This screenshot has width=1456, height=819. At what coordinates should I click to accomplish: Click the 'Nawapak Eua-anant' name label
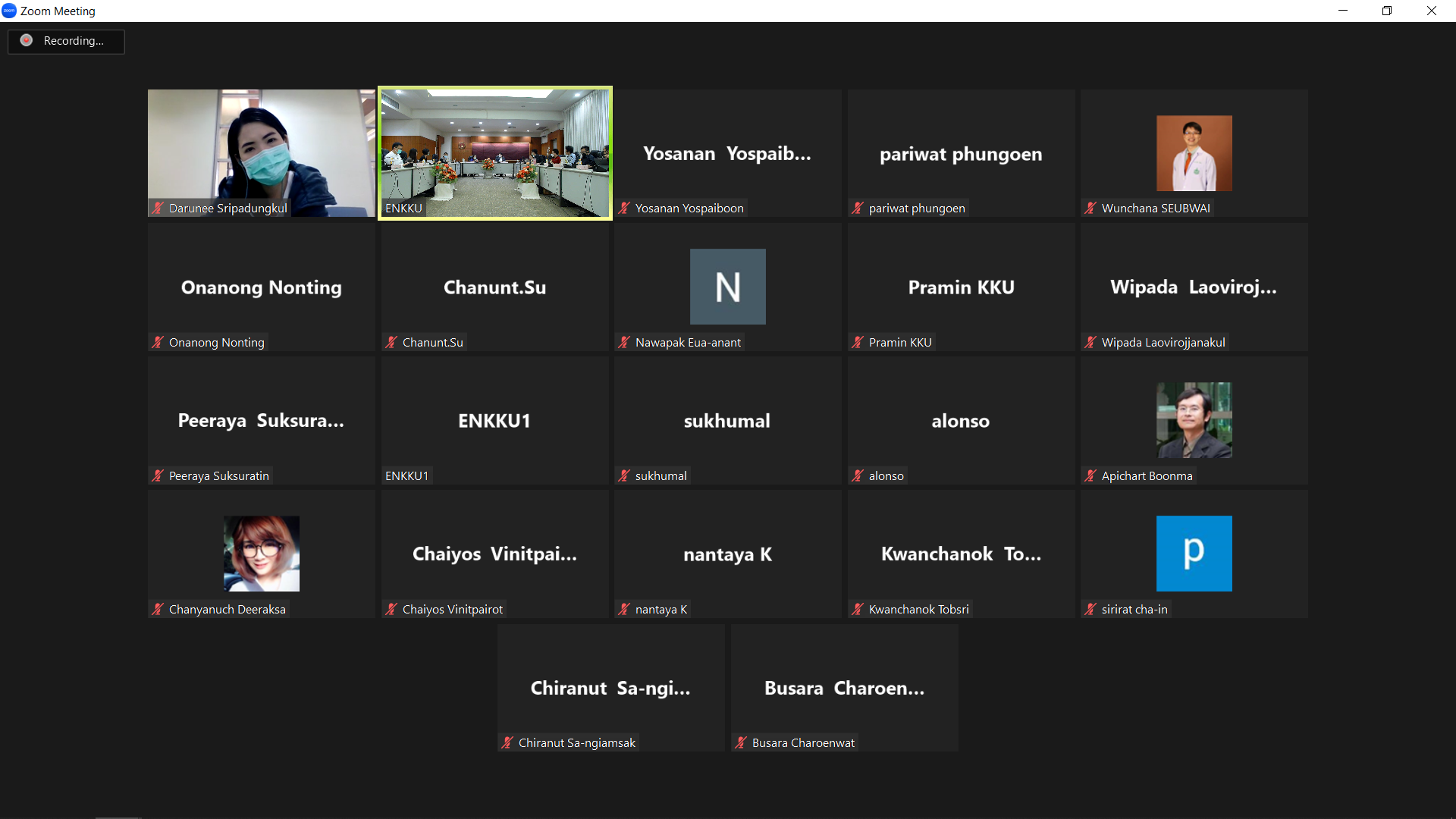click(688, 342)
